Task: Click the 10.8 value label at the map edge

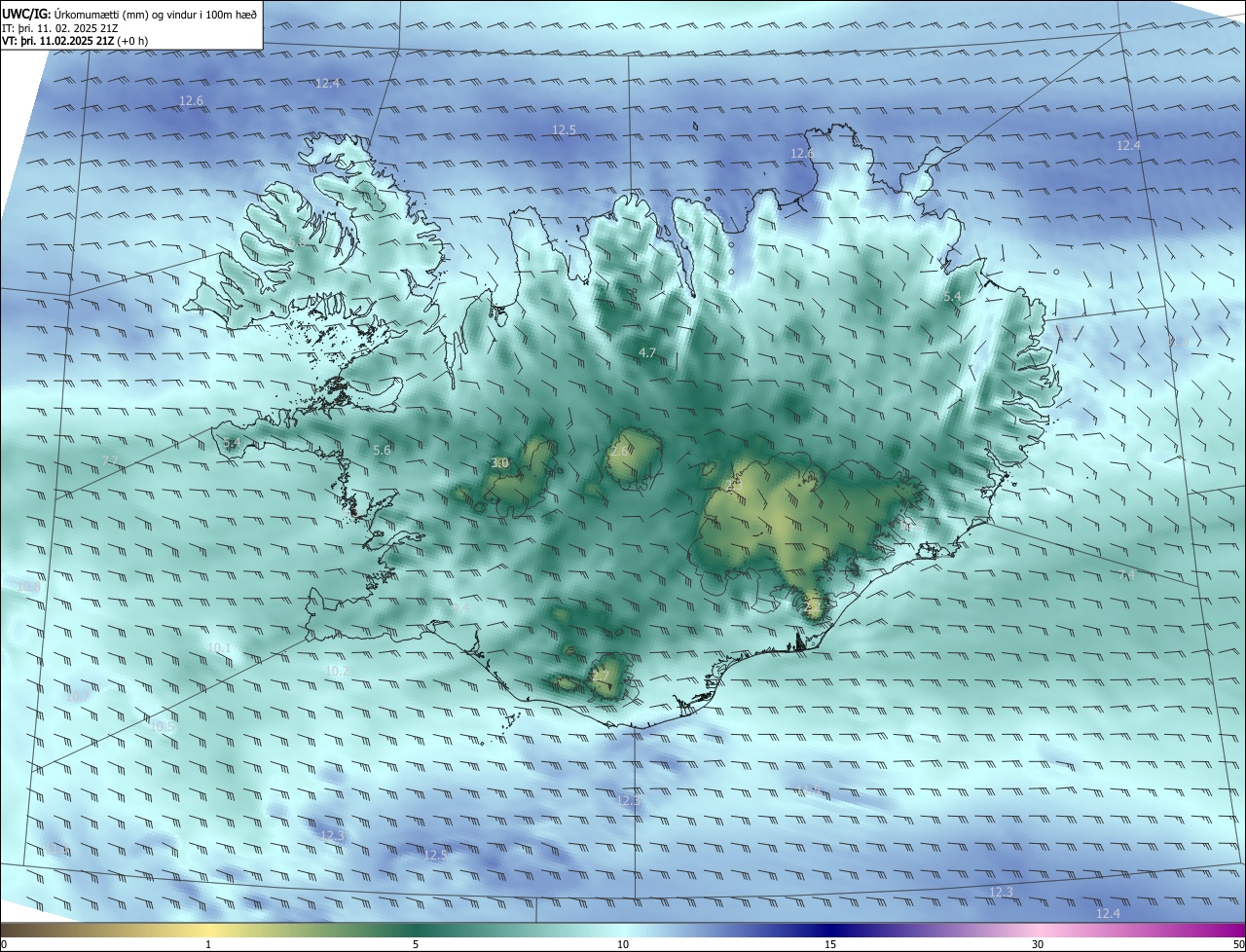Action: coord(29,586)
